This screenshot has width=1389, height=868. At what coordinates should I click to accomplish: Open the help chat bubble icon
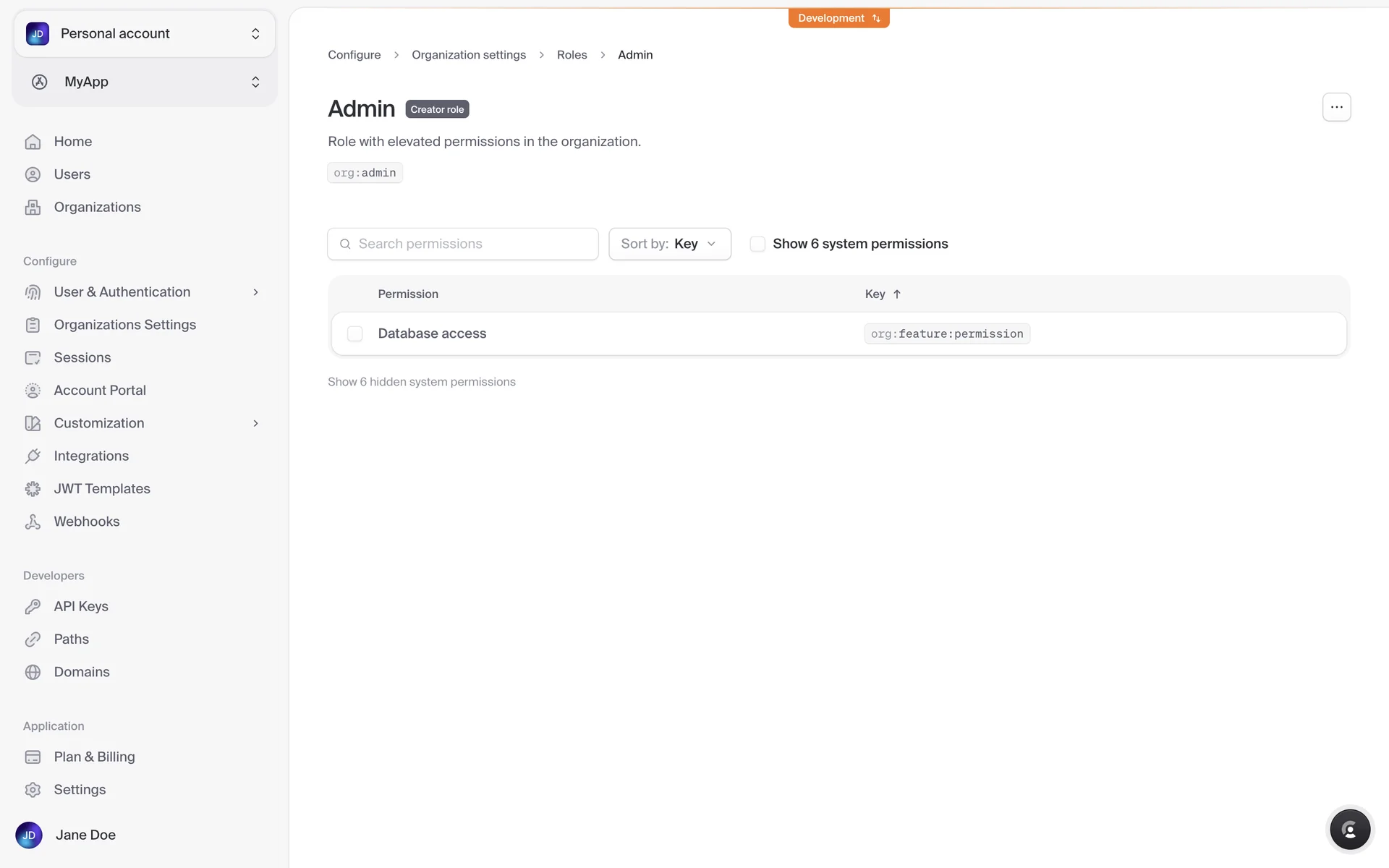[1349, 830]
